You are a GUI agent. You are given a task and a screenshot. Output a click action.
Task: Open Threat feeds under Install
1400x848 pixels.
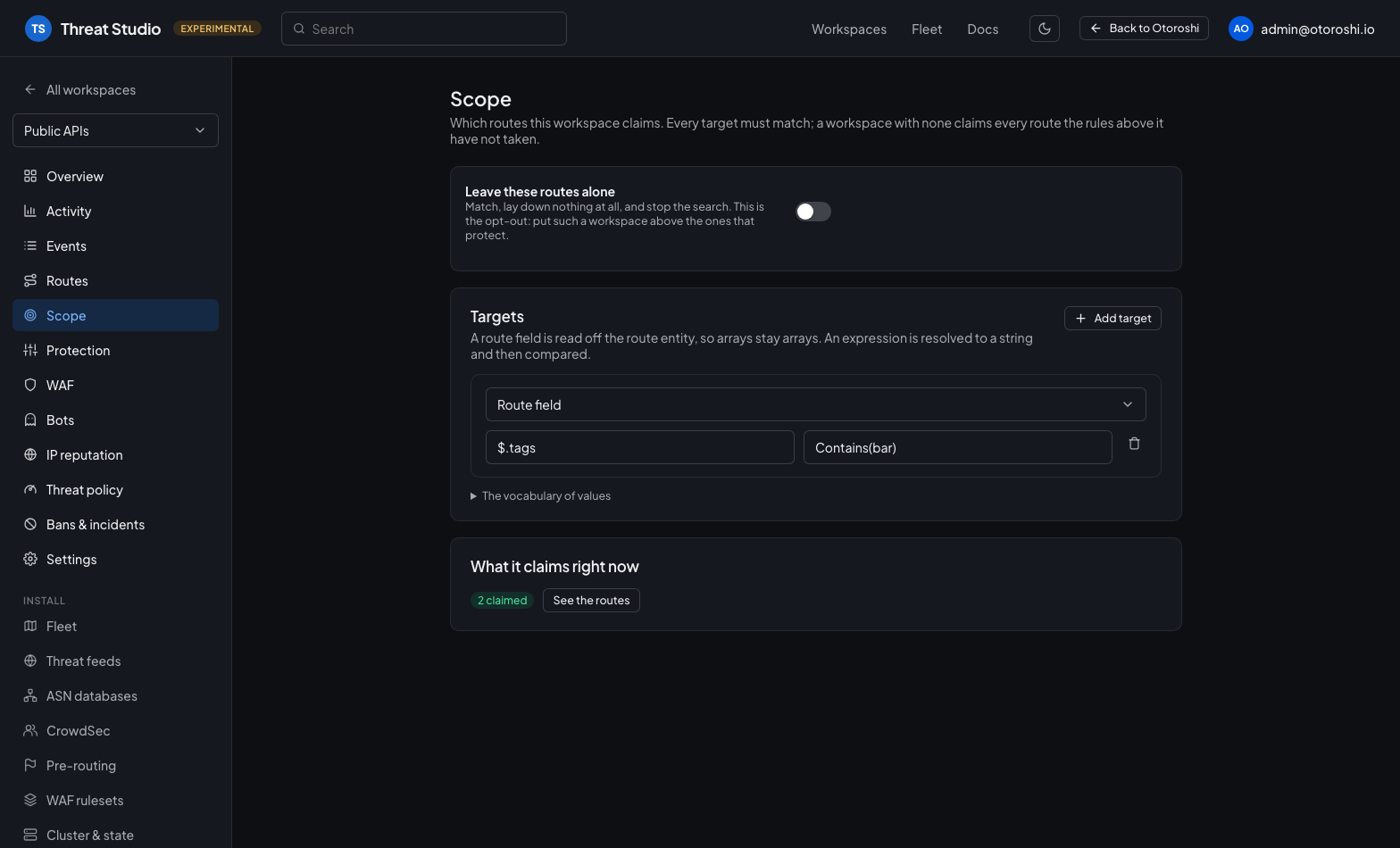(x=115, y=661)
